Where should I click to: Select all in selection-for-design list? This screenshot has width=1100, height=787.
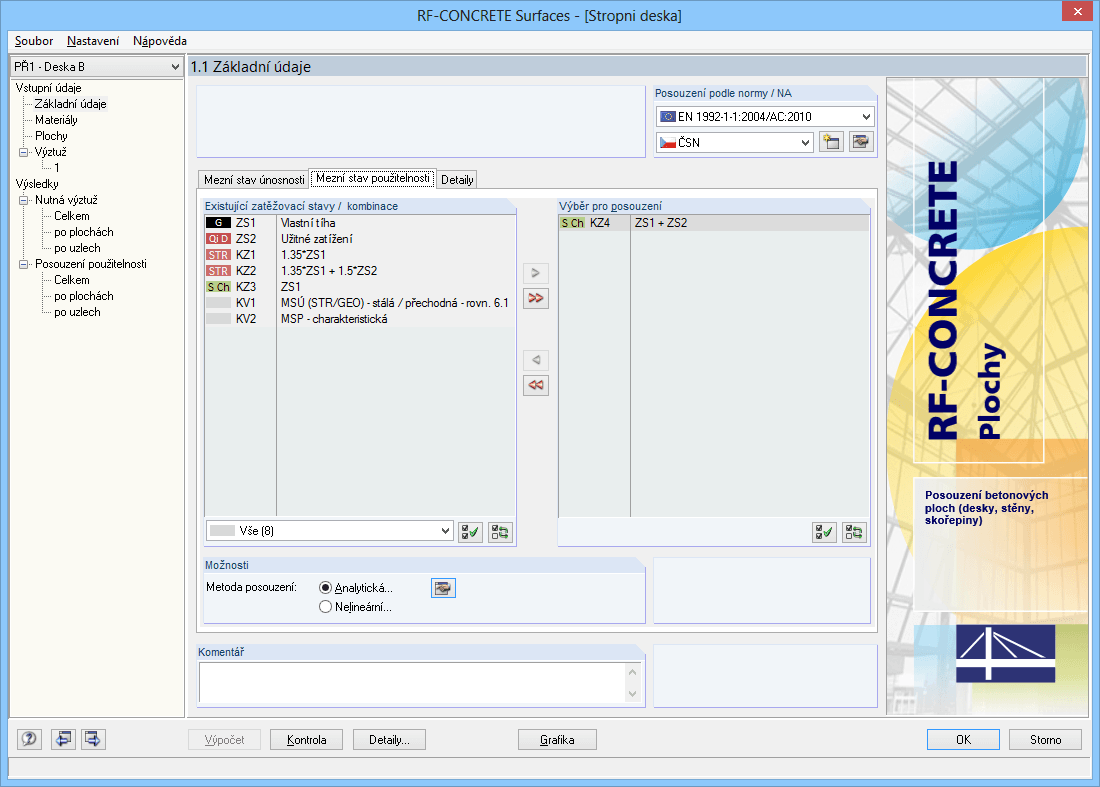point(824,532)
